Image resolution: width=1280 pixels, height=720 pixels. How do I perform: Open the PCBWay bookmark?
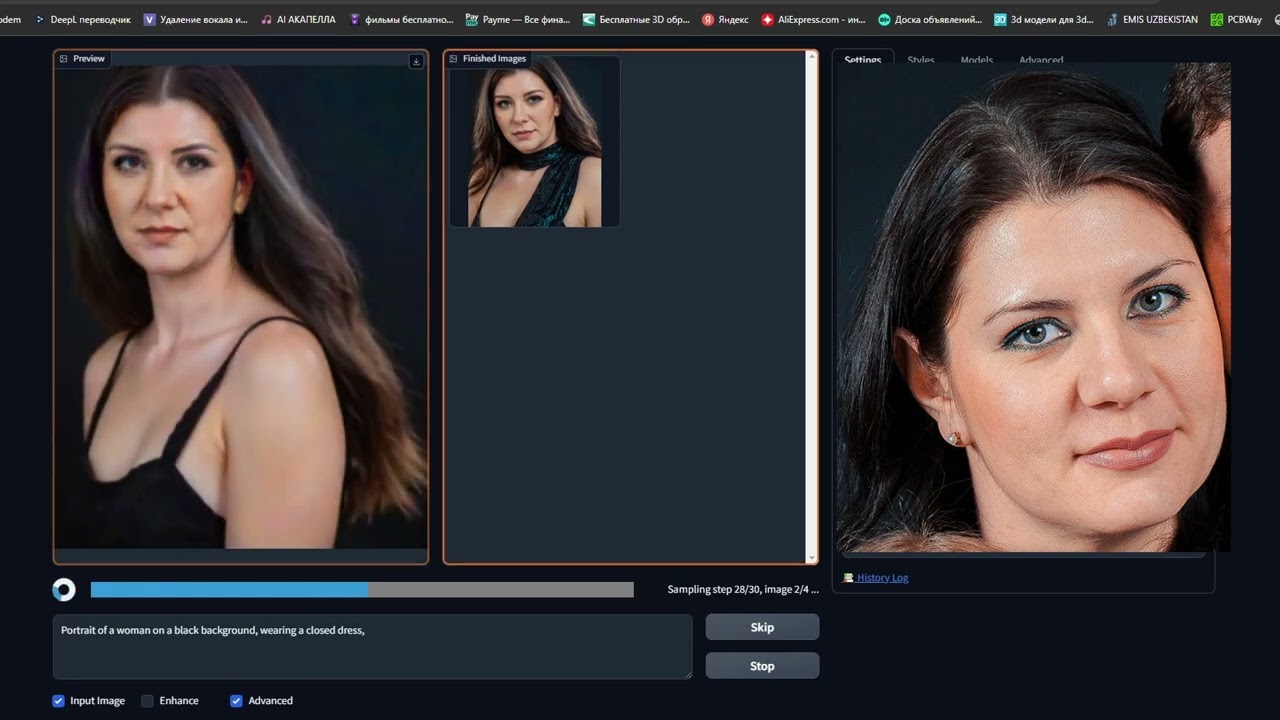(1236, 19)
